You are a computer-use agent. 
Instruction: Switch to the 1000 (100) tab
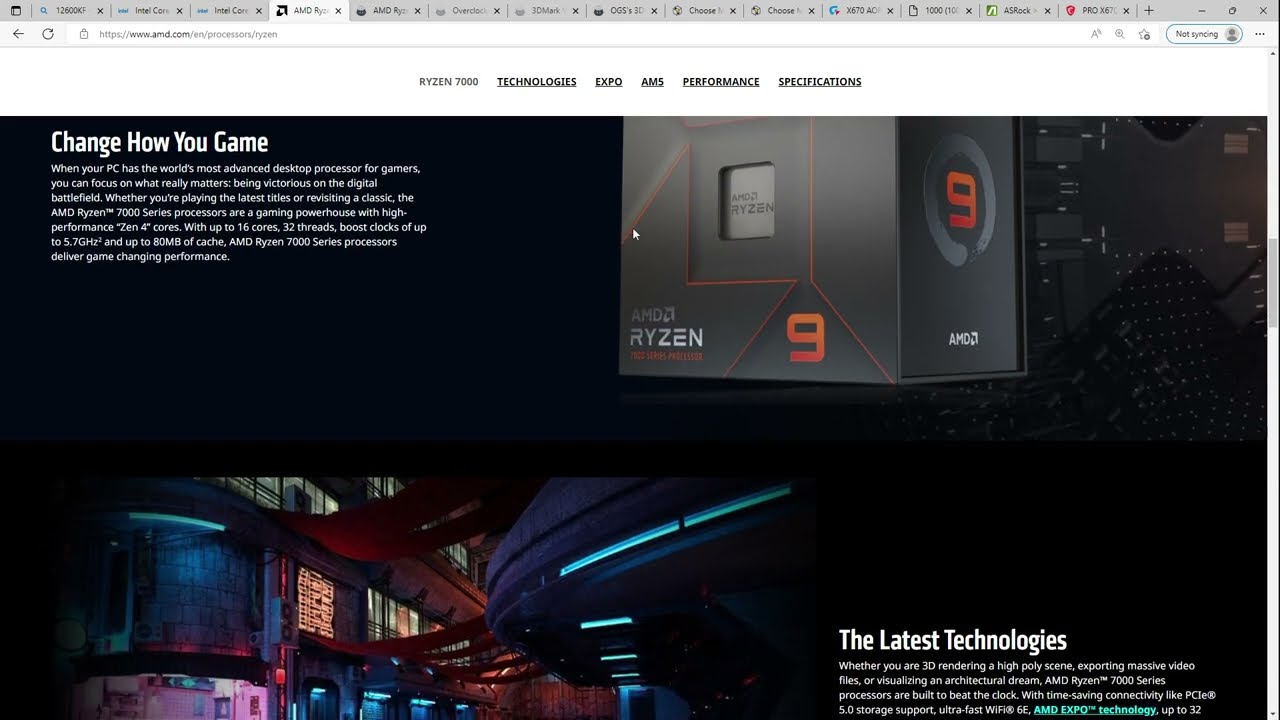tap(939, 11)
